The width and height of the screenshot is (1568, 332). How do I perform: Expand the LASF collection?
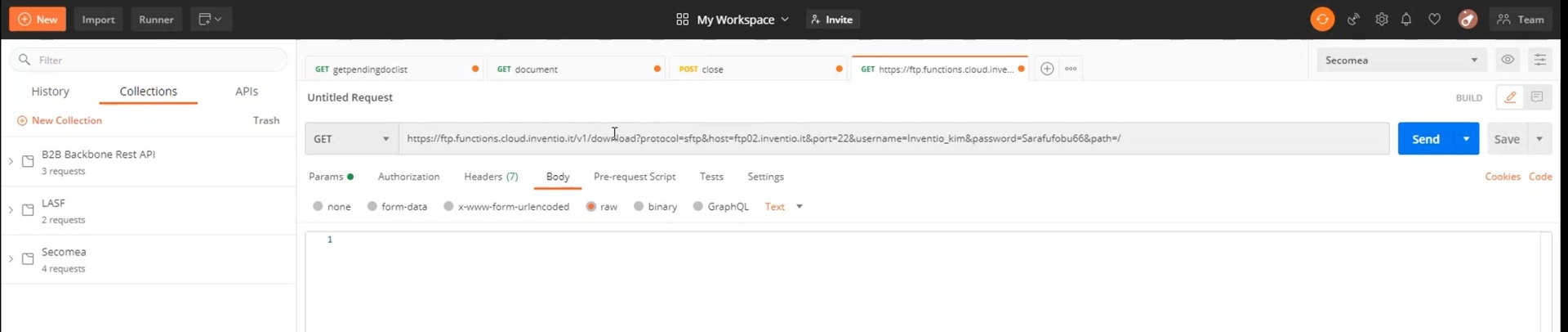11,210
